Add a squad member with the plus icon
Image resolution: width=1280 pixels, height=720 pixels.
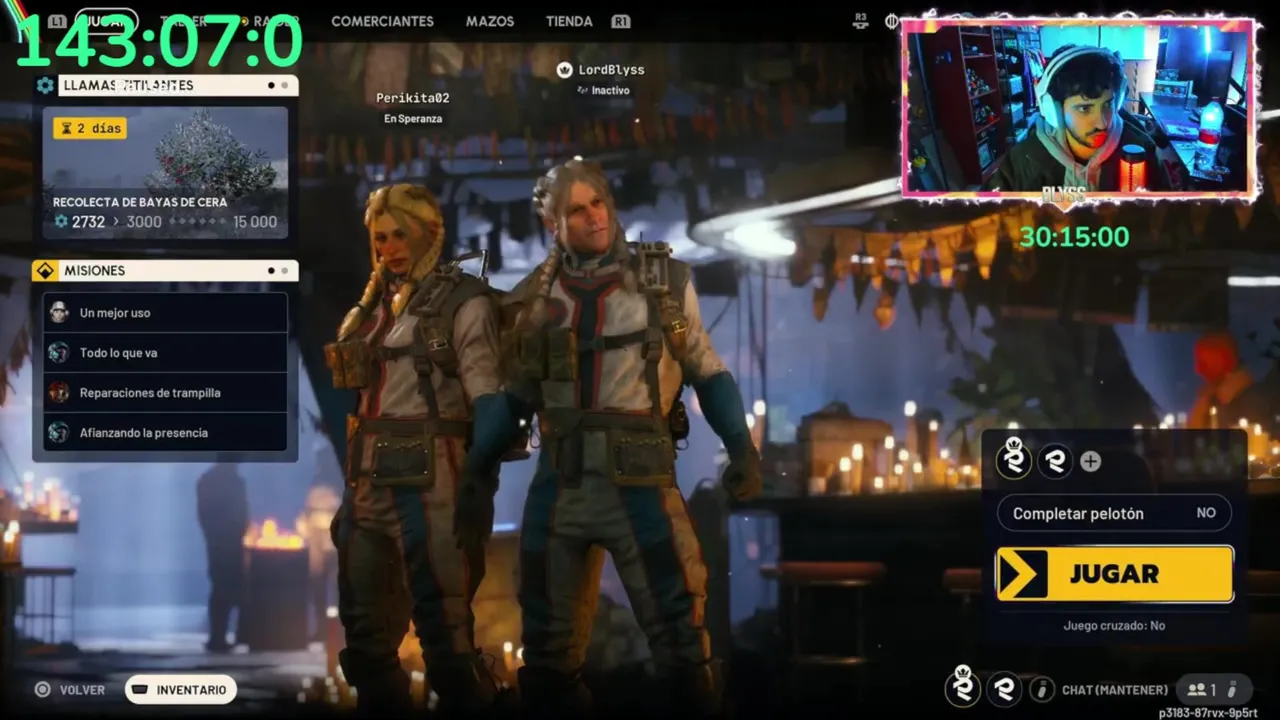coord(1091,461)
